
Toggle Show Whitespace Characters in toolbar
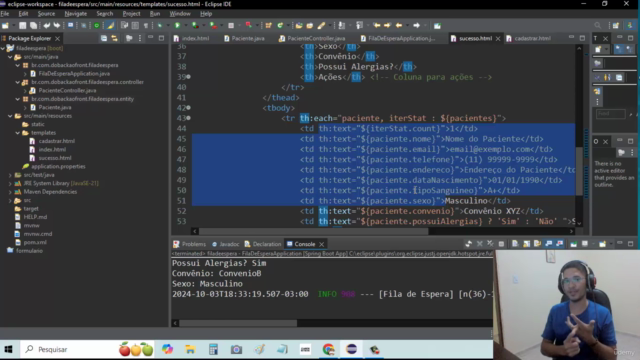point(146,25)
